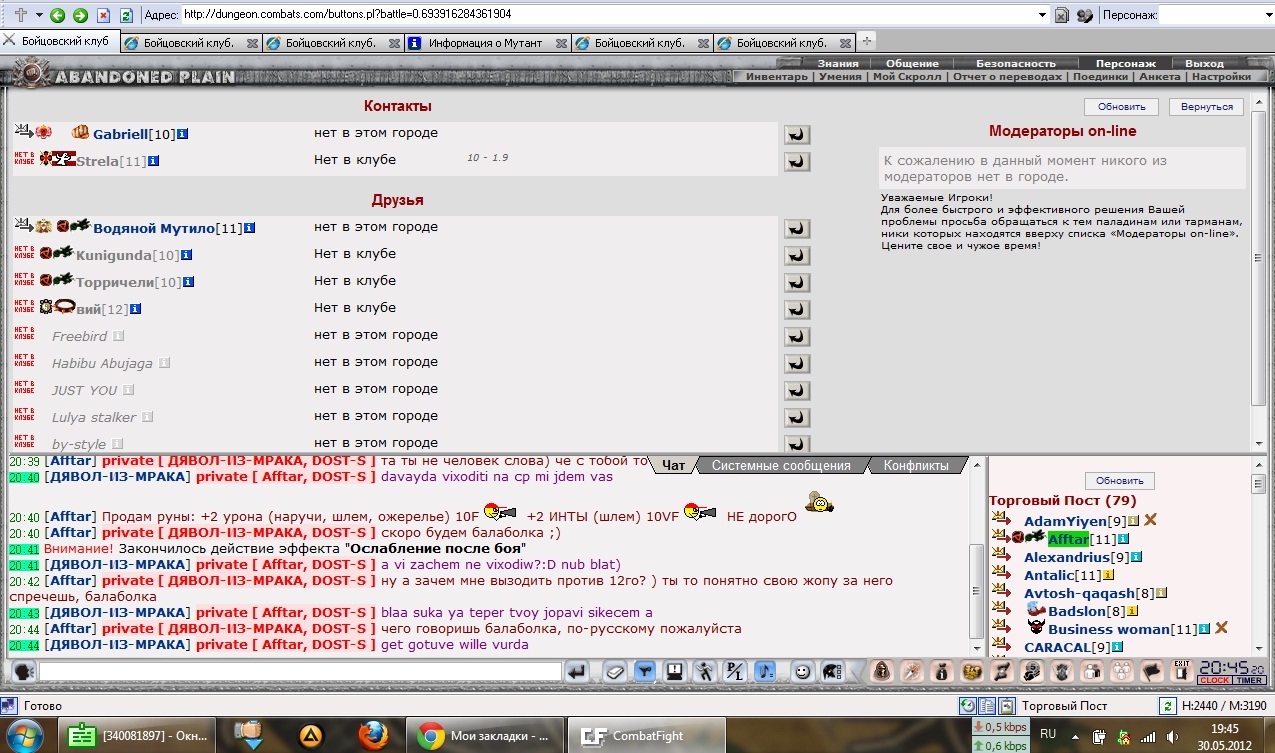Screen dimensions: 1275x753
Task: Switch to the Конфликты chat tab
Action: (916, 466)
